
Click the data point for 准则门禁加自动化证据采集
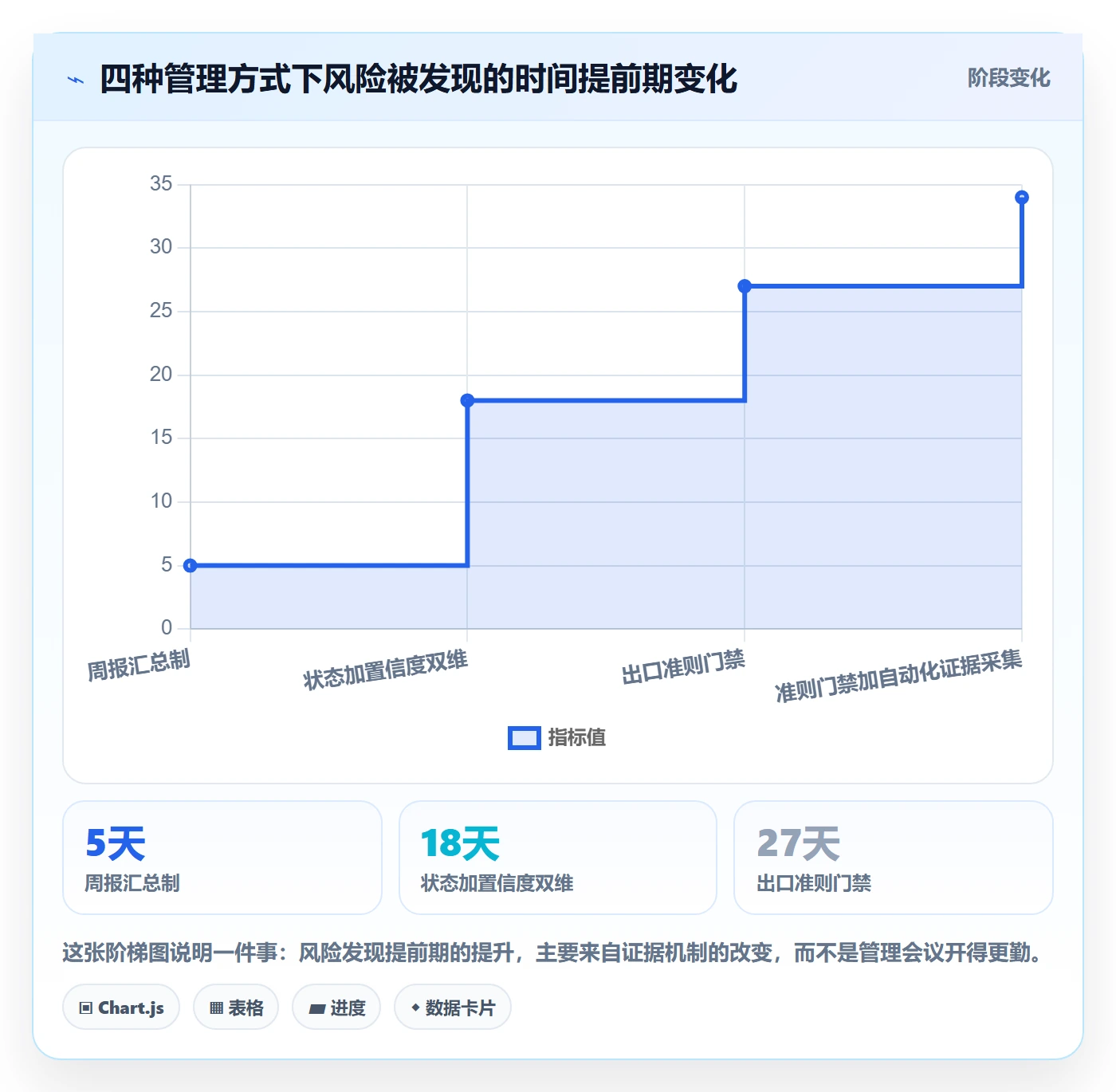click(1022, 197)
